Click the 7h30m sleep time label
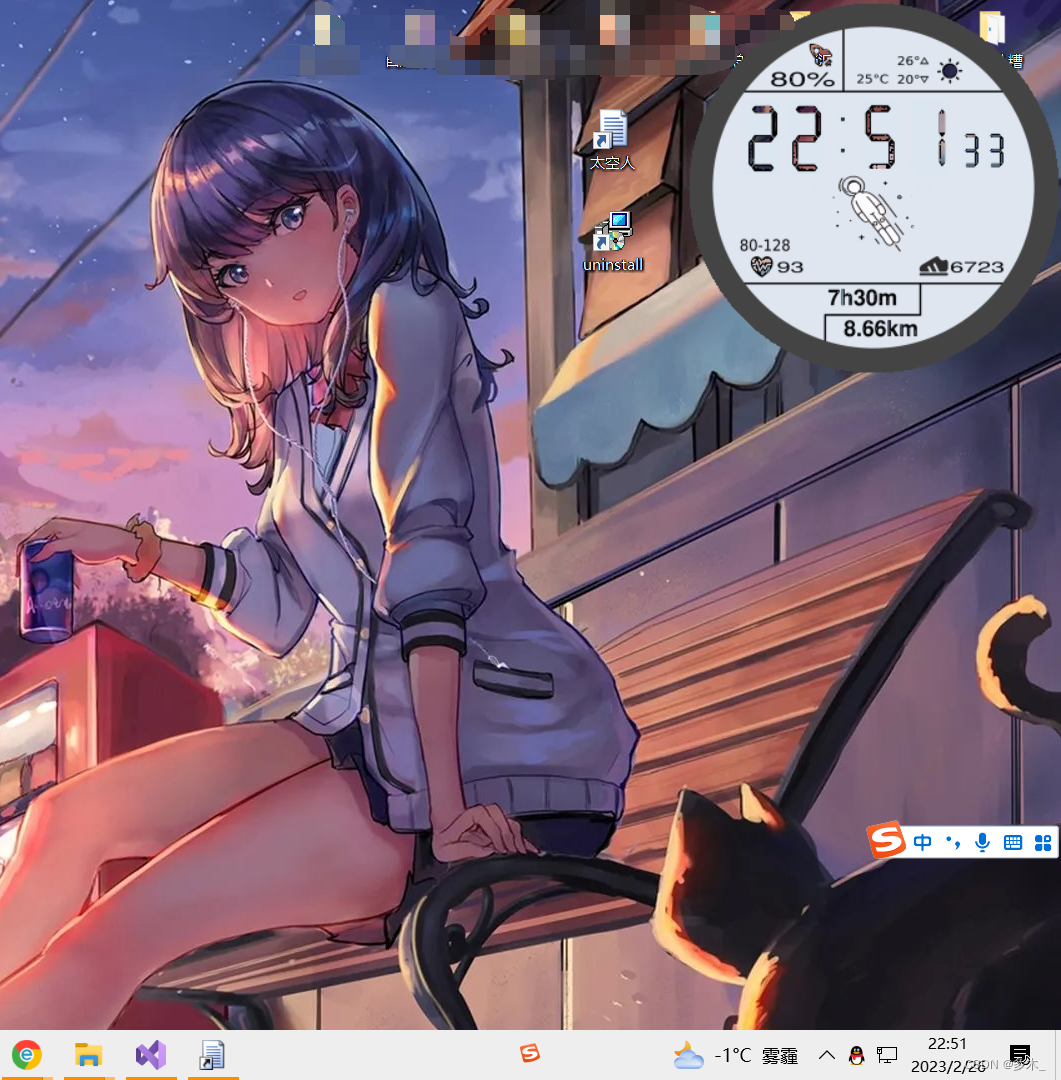Screen dimensions: 1061x1080 862,298
